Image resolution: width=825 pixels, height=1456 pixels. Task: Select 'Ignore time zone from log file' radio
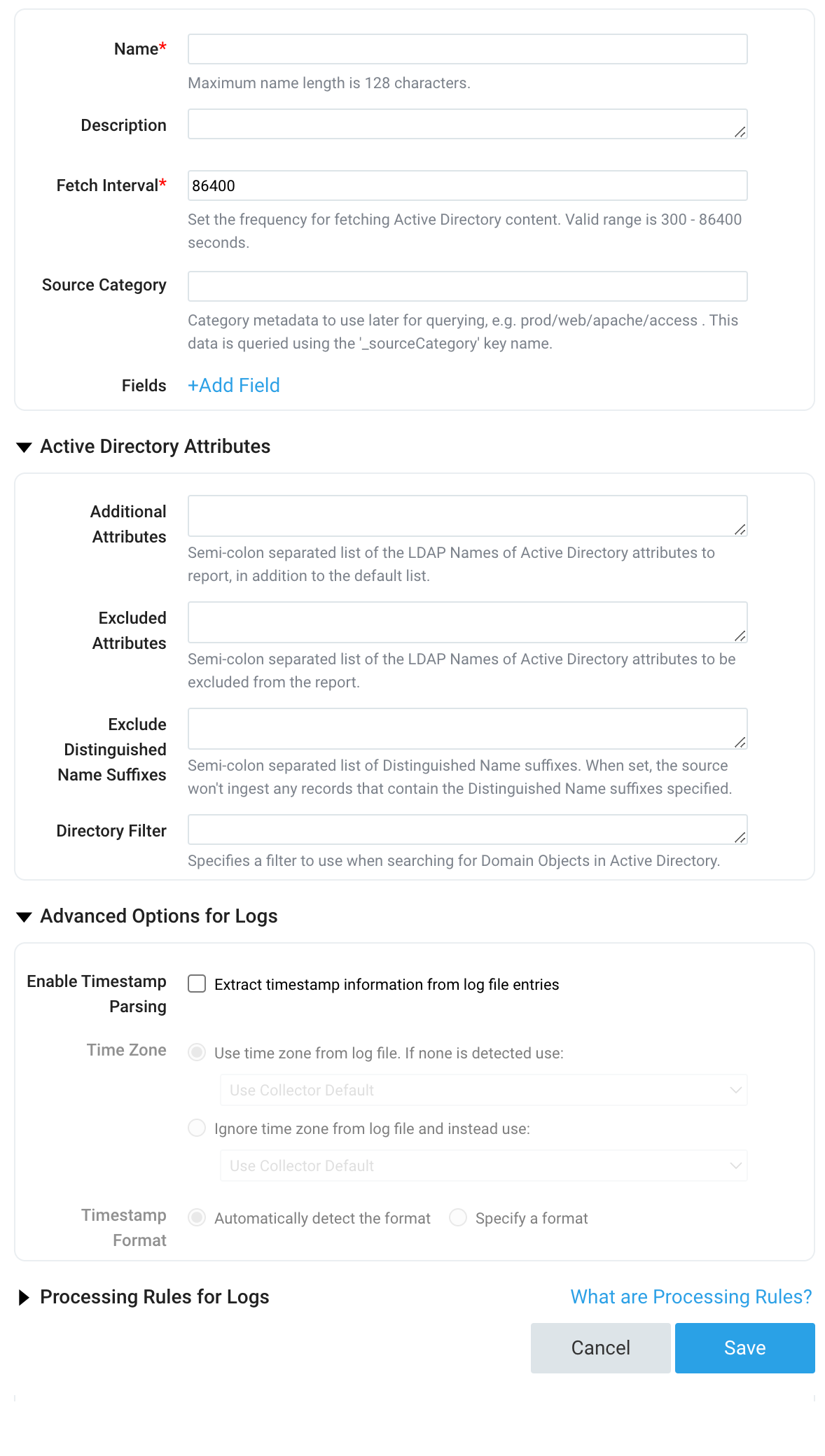pos(197,1128)
